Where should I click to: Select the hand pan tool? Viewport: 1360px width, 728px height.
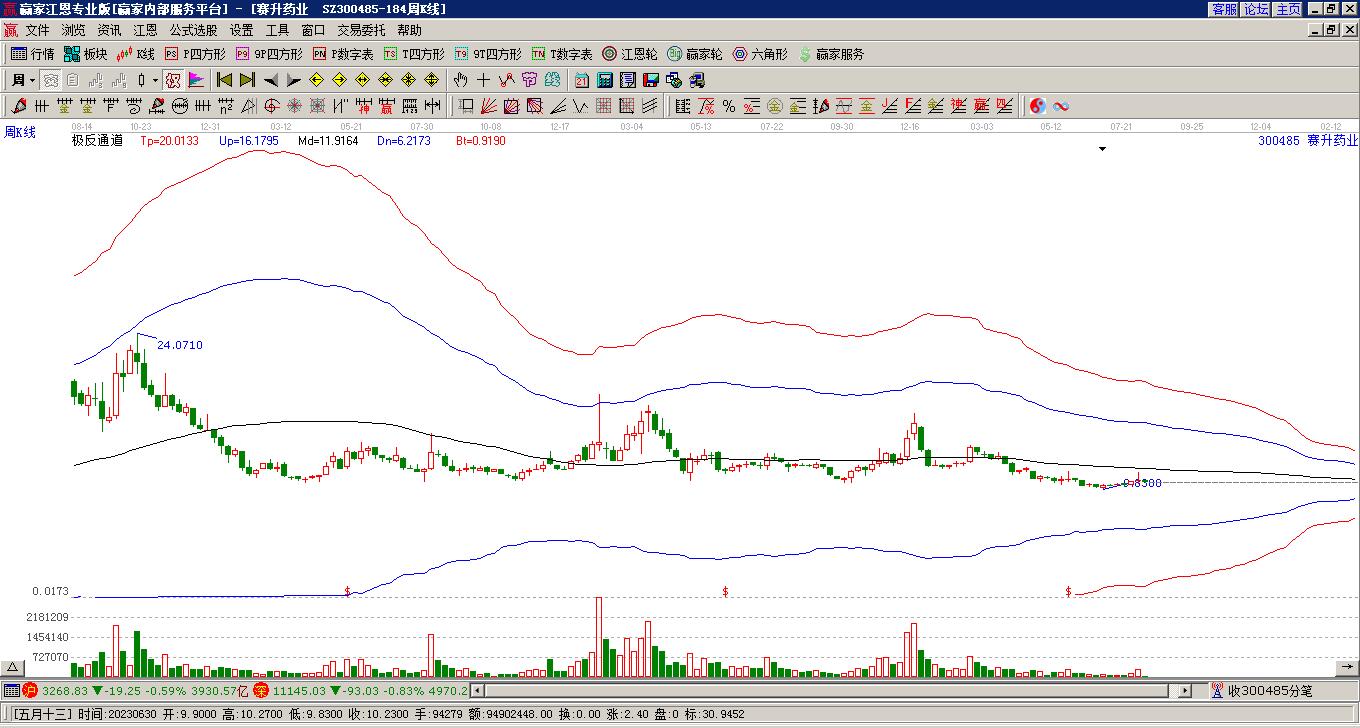460,80
